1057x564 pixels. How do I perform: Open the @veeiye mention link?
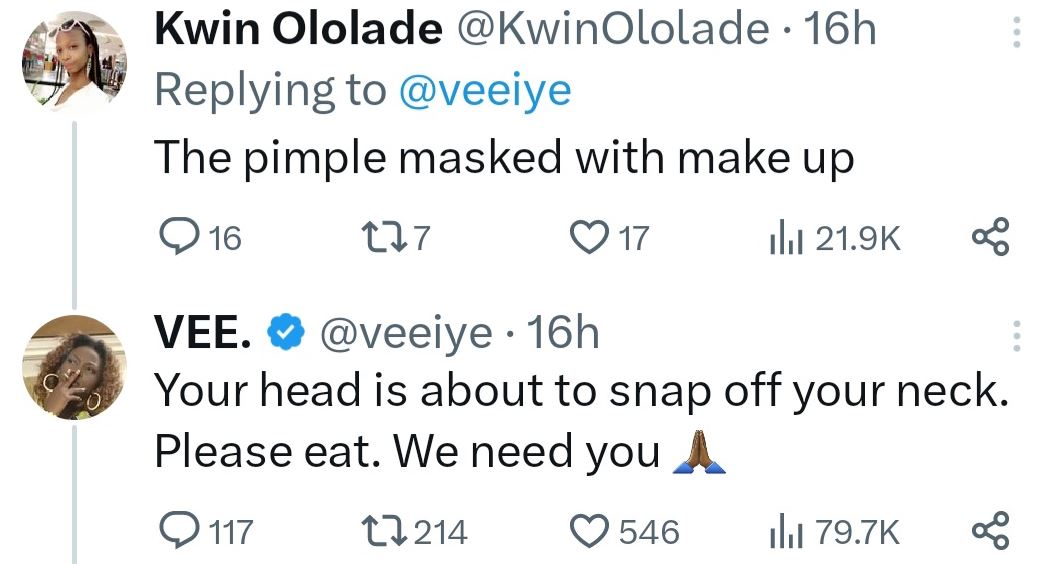(x=485, y=91)
